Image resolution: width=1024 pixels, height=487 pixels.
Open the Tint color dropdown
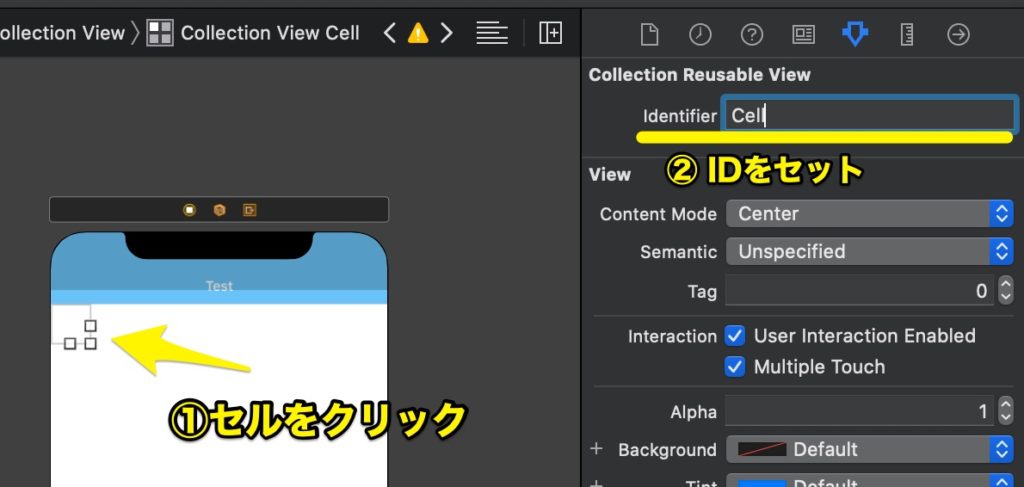tap(870, 481)
